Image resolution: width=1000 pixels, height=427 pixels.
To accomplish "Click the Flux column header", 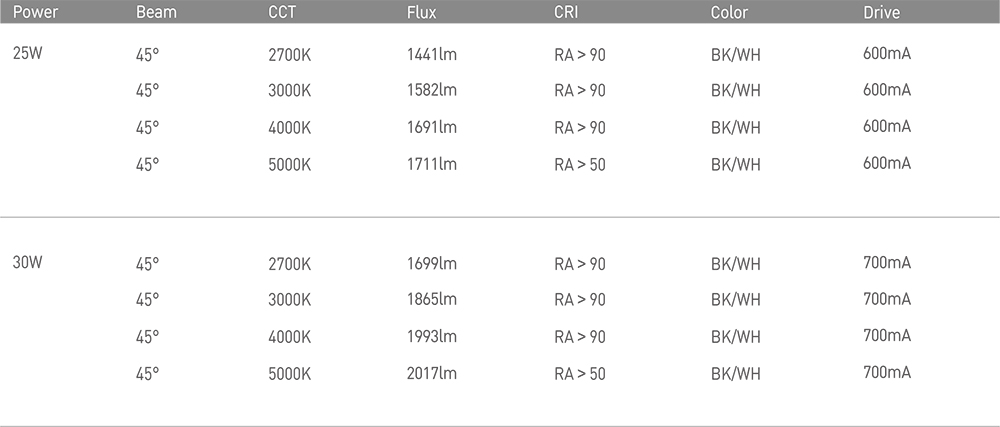I will click(x=422, y=12).
